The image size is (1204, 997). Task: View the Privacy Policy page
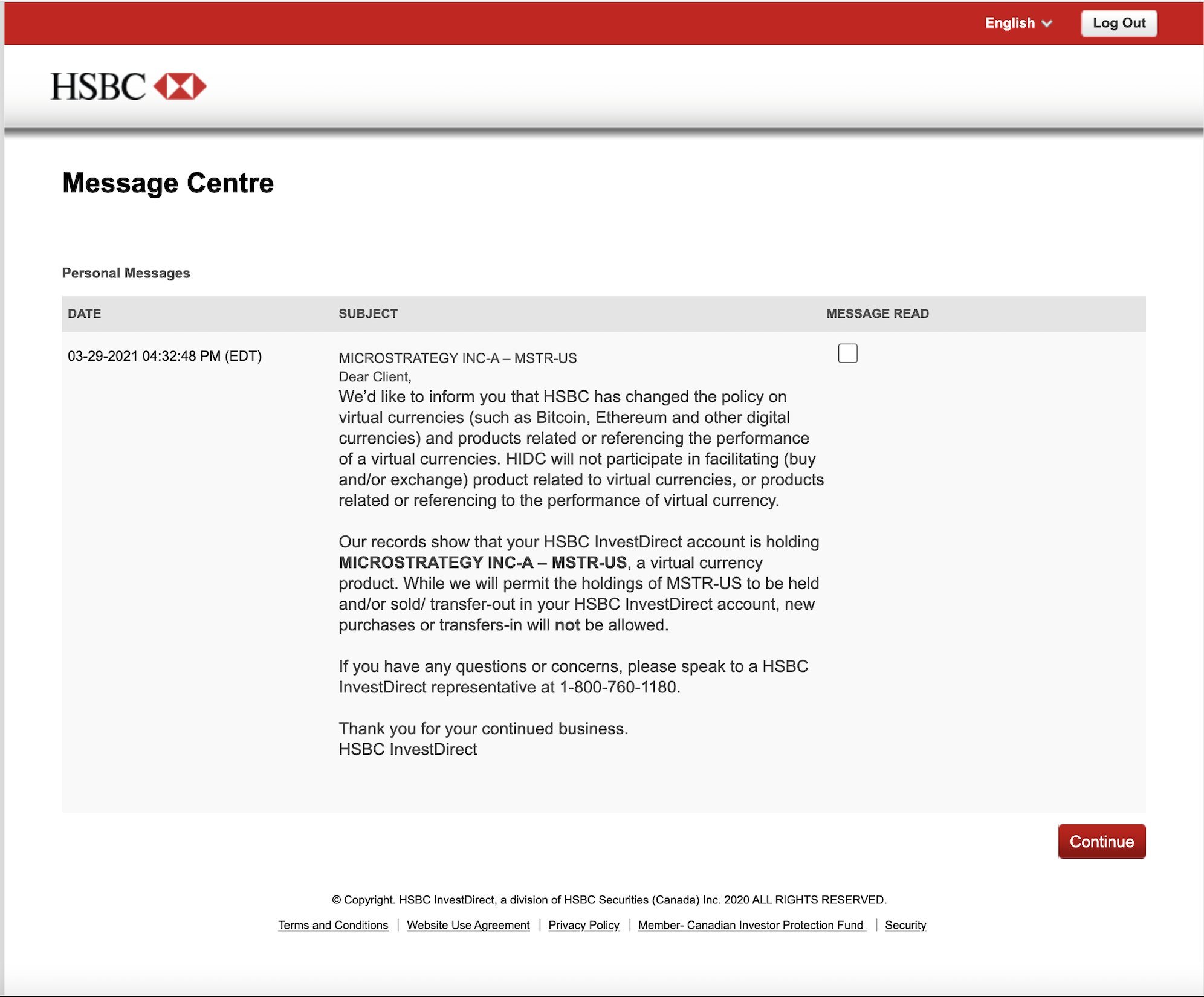pos(583,925)
